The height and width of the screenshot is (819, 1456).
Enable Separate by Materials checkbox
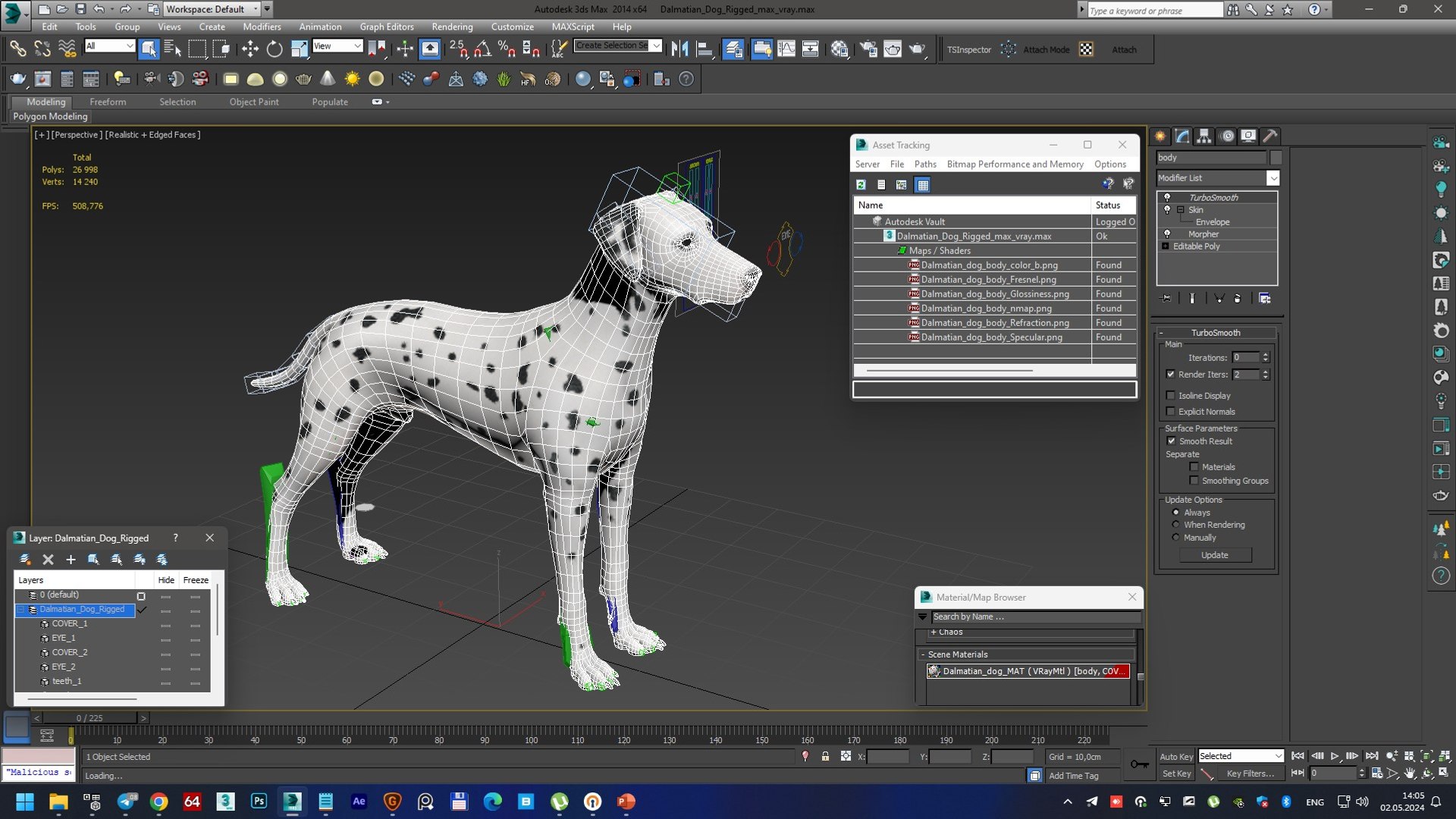click(x=1194, y=467)
